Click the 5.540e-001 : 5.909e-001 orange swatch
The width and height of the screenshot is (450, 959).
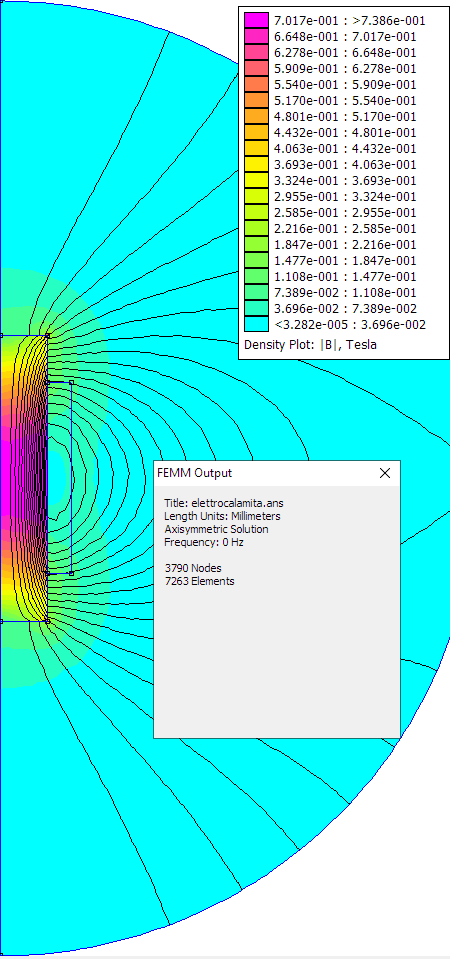256,84
